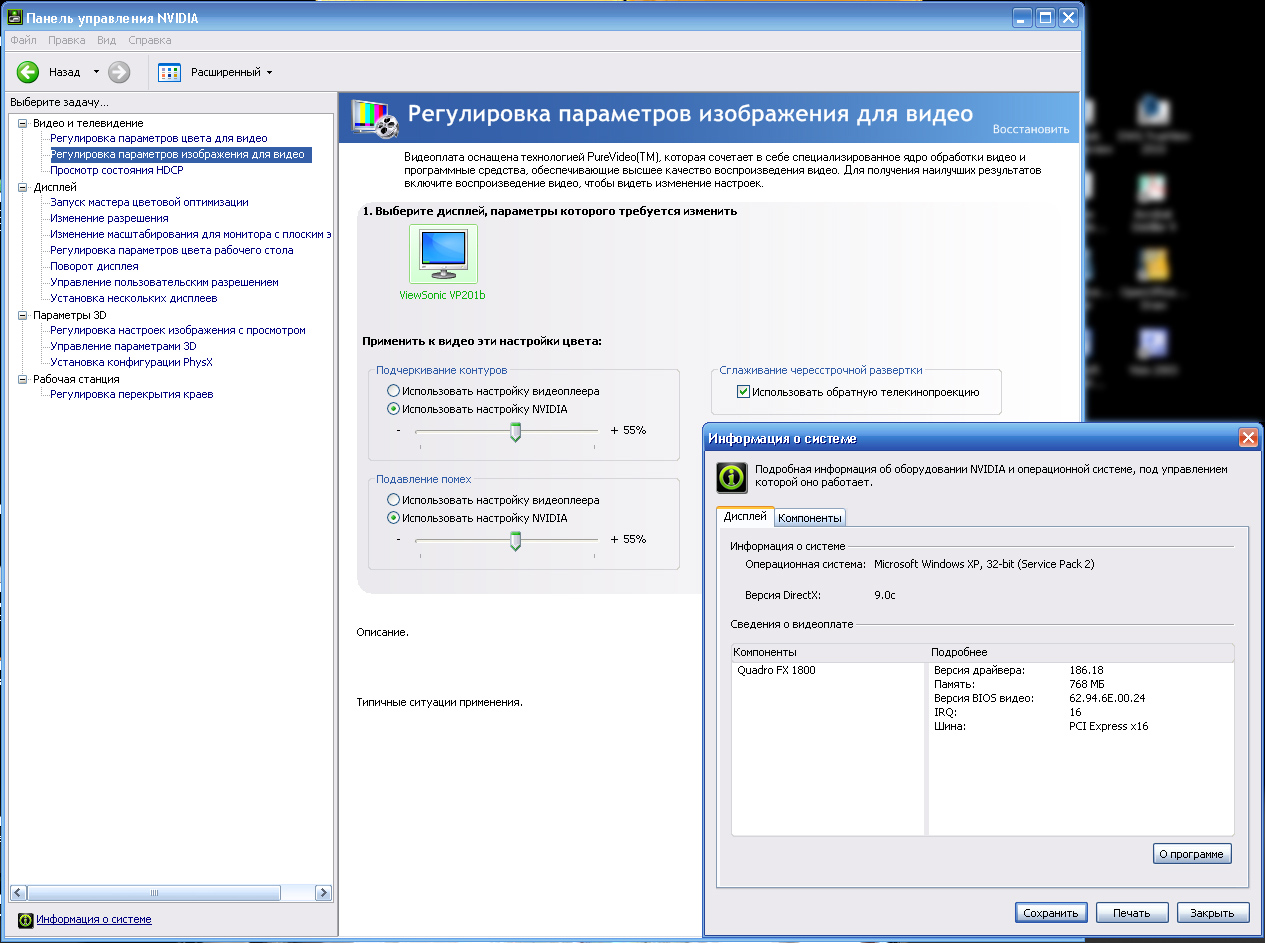The height and width of the screenshot is (943, 1265).
Task: Open the Файл menu
Action: tap(23, 40)
